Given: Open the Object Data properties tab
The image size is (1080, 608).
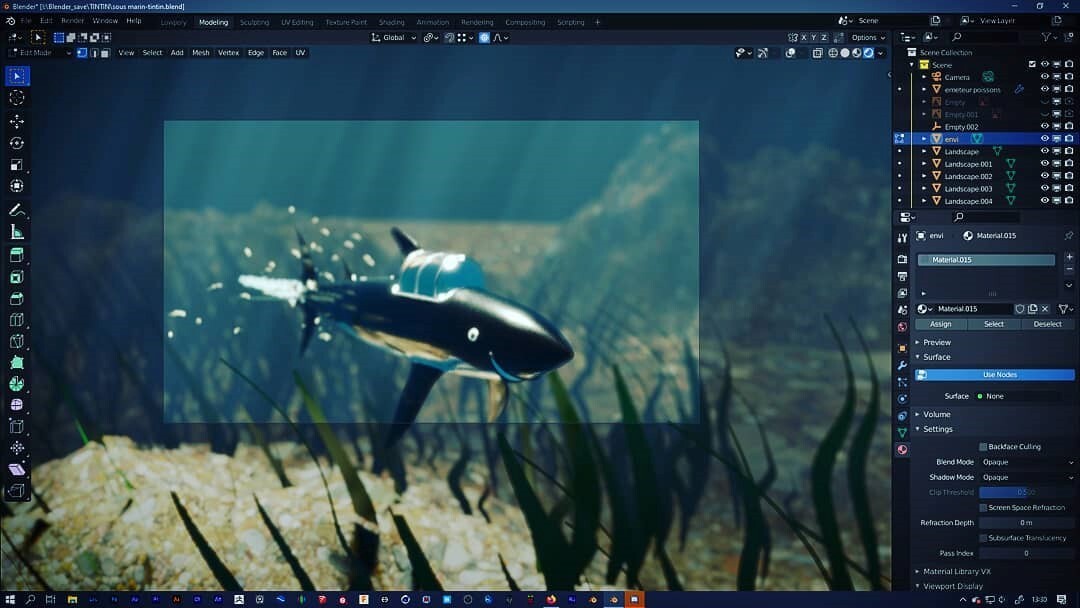Looking at the screenshot, I should click(x=902, y=432).
